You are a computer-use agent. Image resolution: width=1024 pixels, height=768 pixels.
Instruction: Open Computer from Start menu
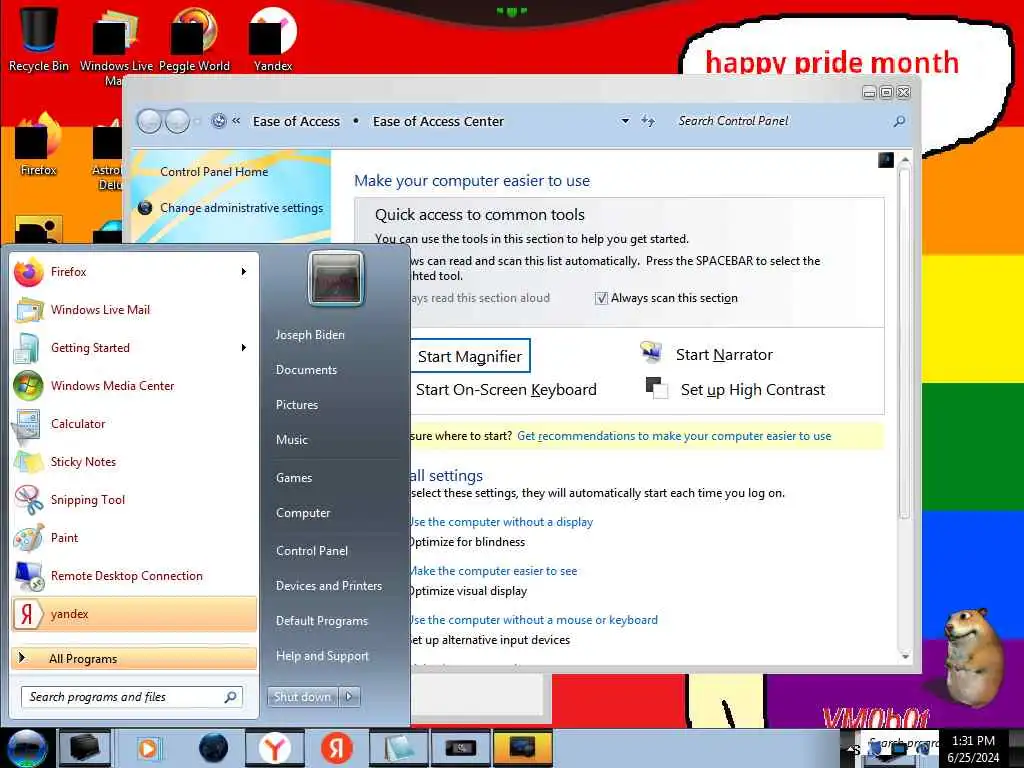[x=303, y=513]
